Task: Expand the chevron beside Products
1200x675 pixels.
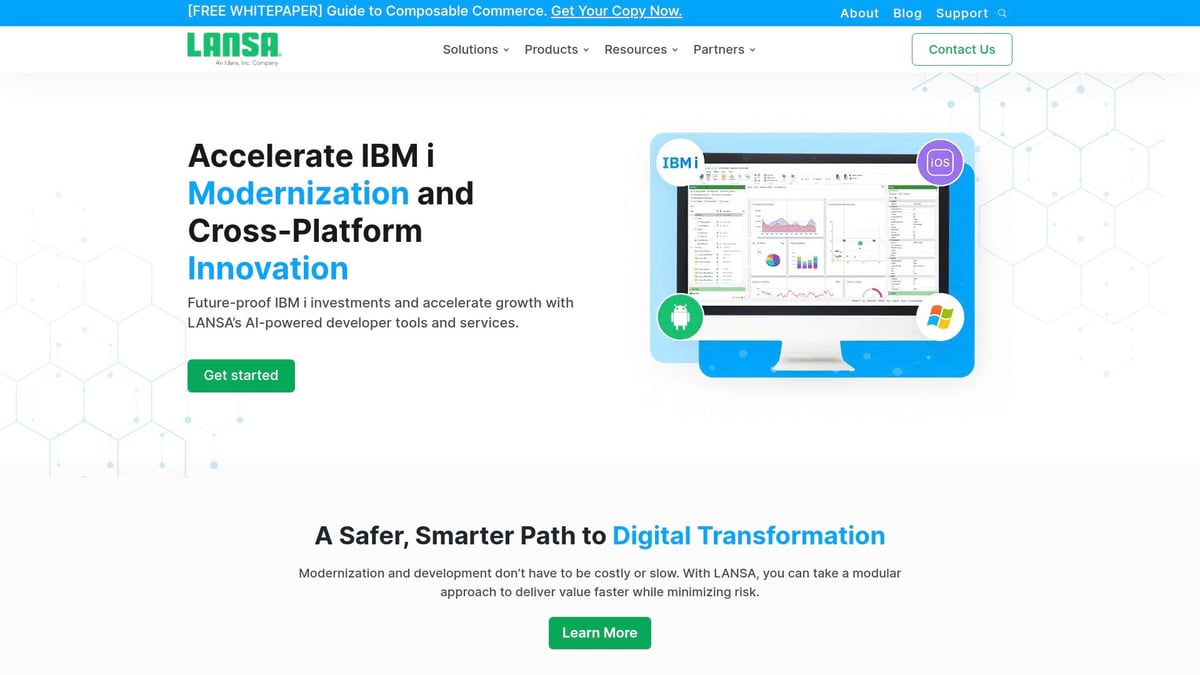Action: point(586,50)
